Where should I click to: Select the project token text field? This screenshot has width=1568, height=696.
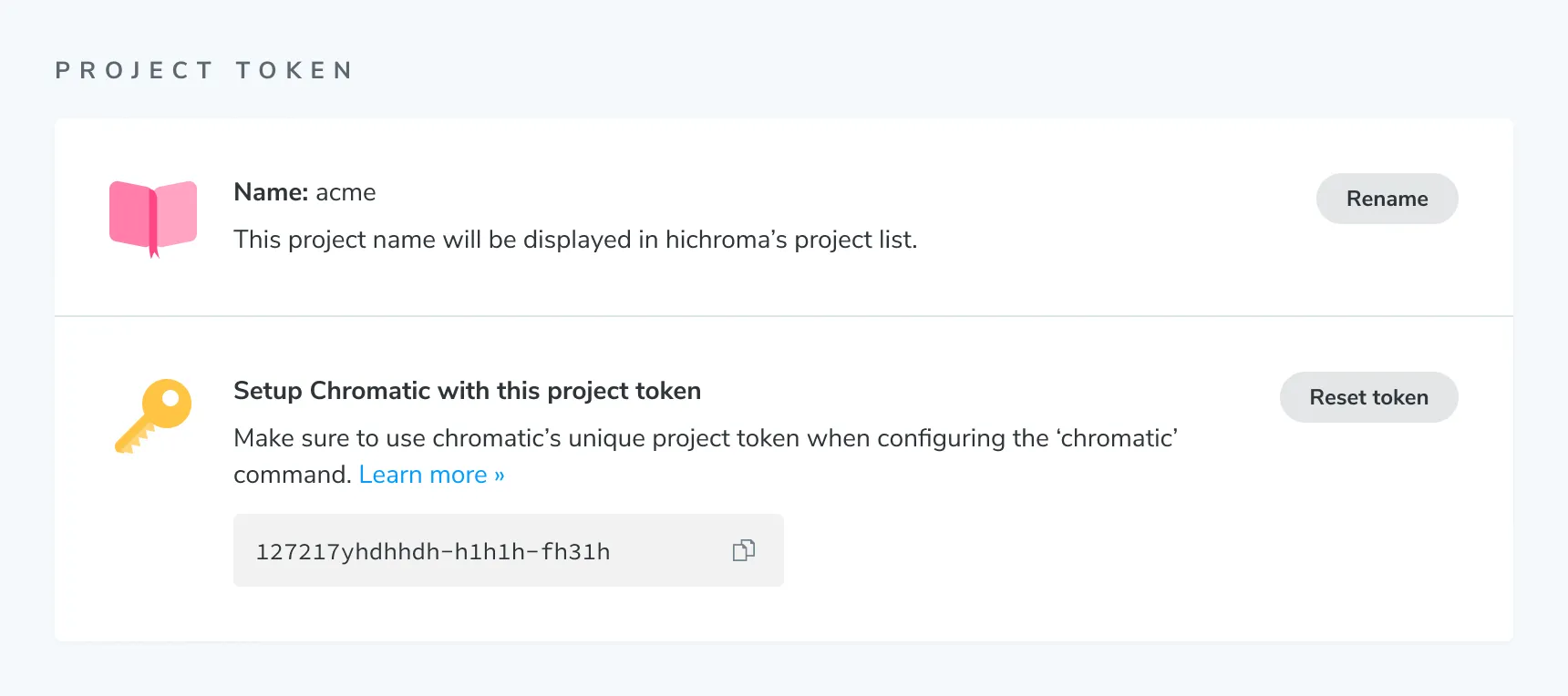click(x=509, y=550)
